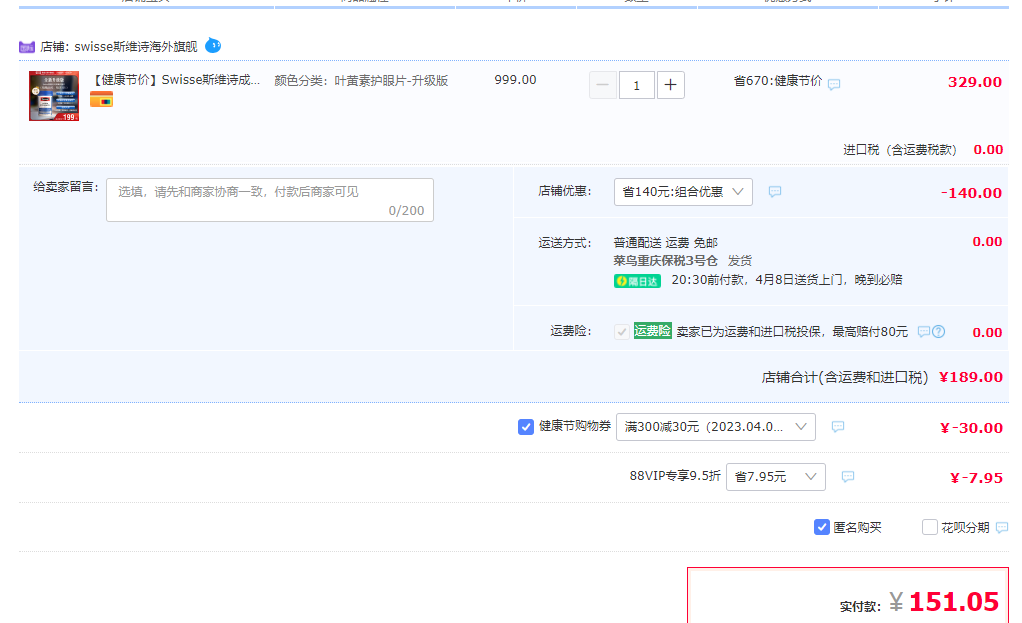Click the -140.00 store discount amount
This screenshot has width=1022, height=623.
[971, 193]
